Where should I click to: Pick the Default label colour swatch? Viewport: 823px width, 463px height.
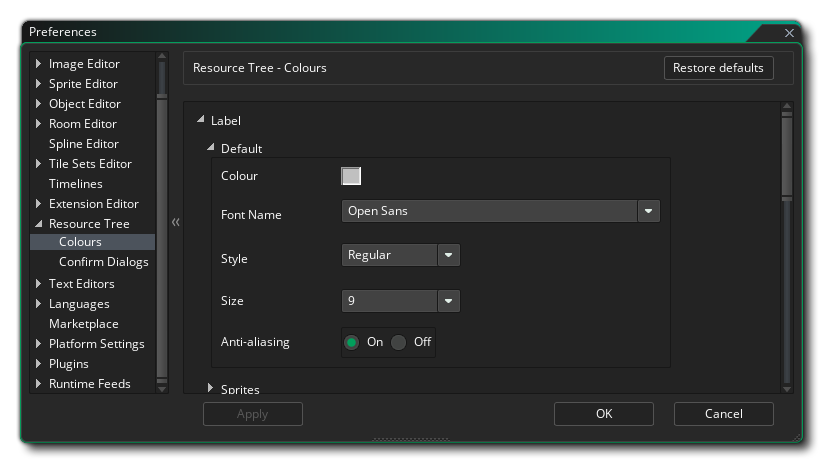click(x=351, y=176)
